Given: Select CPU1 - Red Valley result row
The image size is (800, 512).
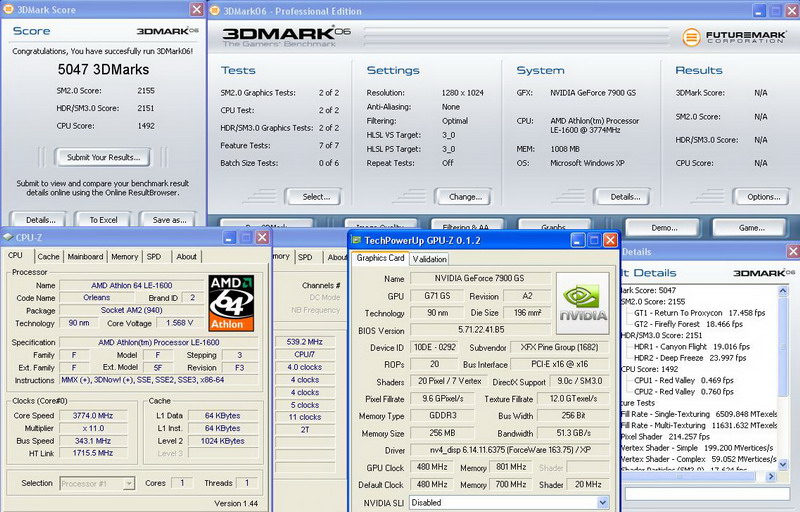Looking at the screenshot, I should pyautogui.click(x=684, y=380).
